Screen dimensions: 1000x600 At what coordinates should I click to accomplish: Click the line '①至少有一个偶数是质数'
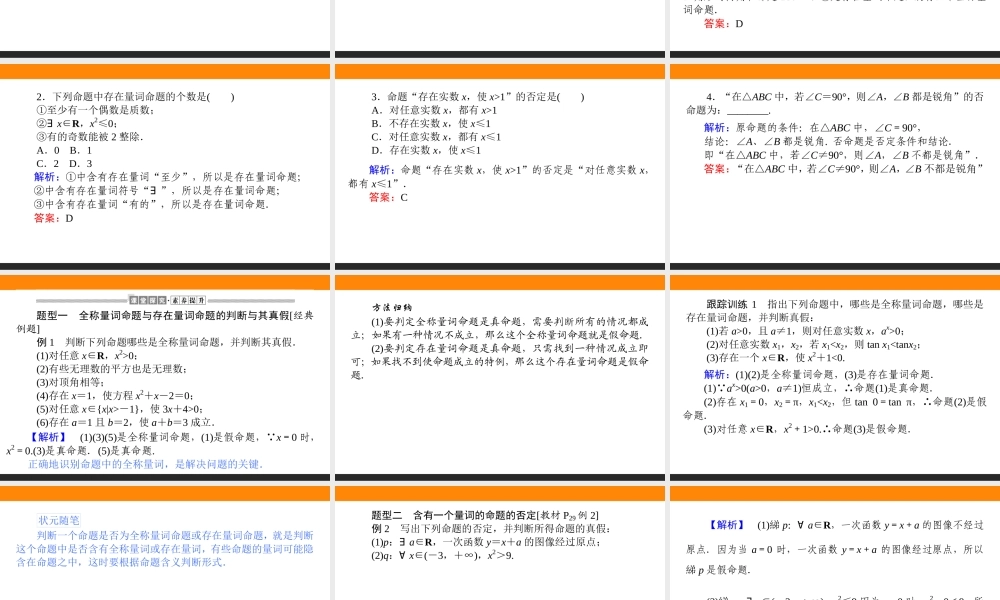pos(95,110)
